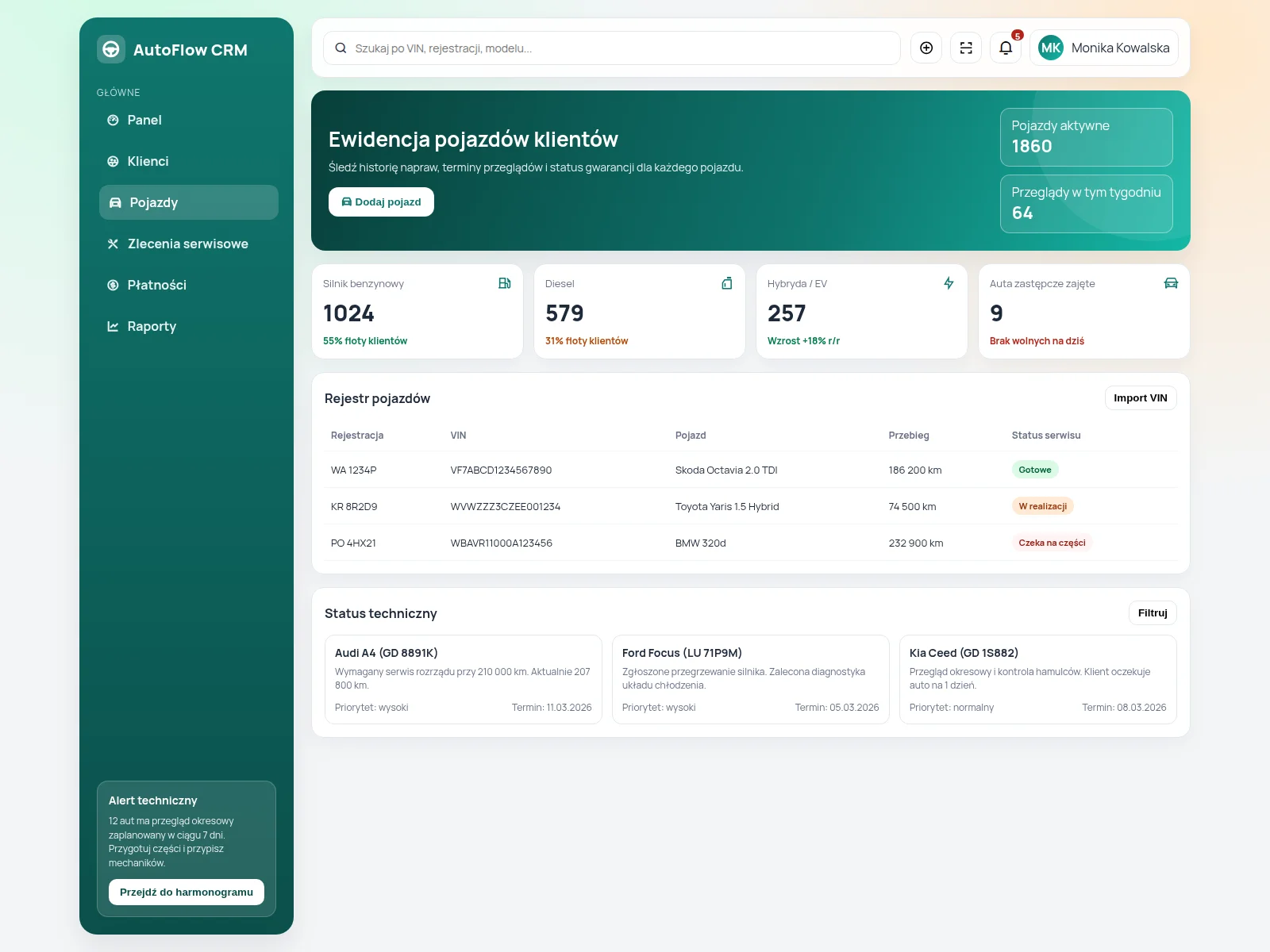Click the car icon on Auta zastępcze card
This screenshot has height=952, width=1270.
[x=1171, y=283]
